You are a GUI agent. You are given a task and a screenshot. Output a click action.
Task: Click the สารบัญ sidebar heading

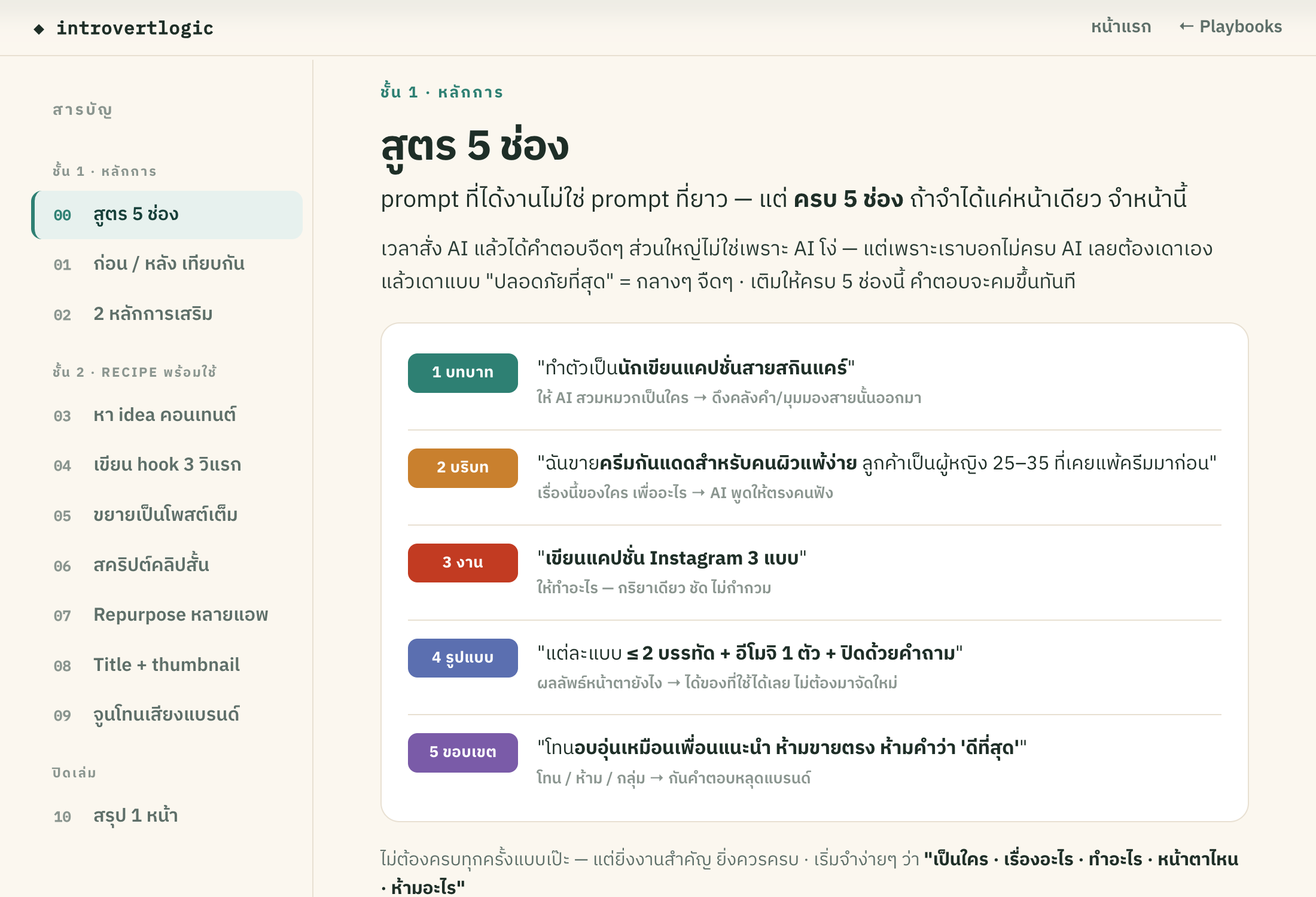pyautogui.click(x=83, y=110)
